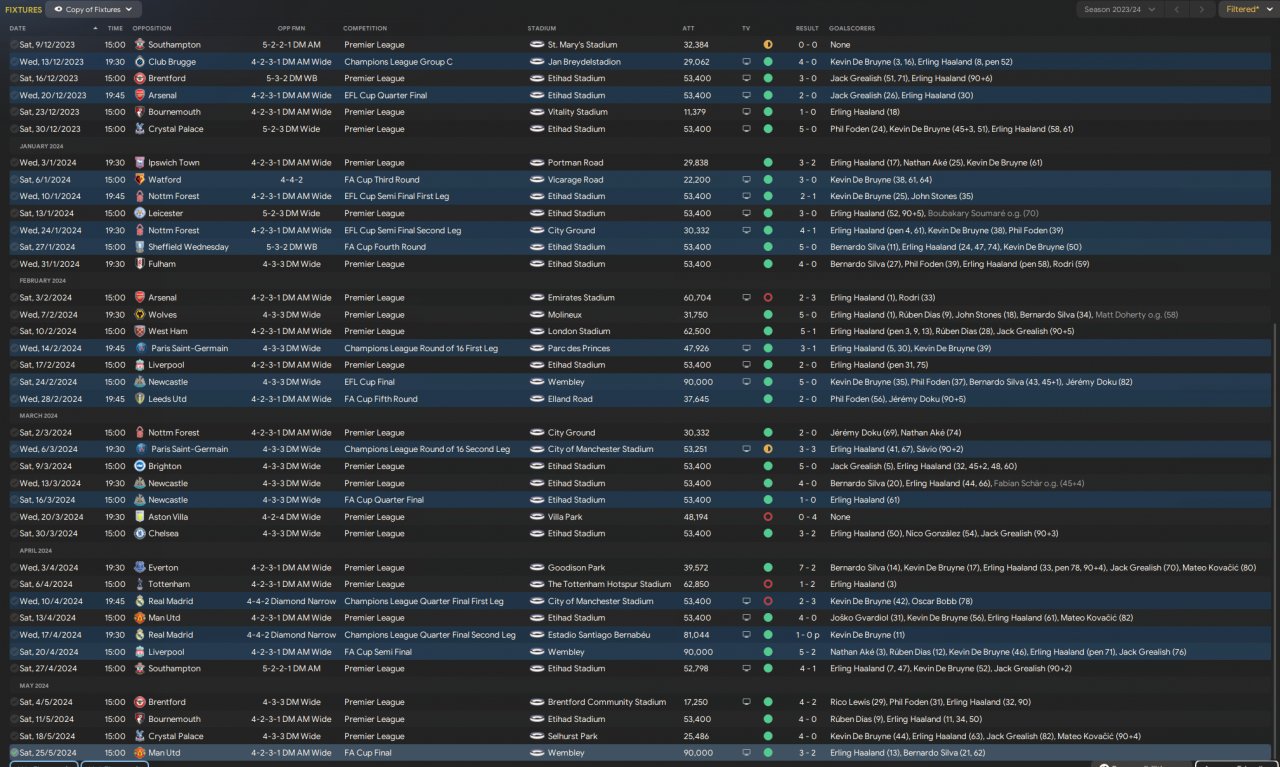Viewport: 1280px width, 767px height.
Task: Go to the next season arrow
Action: 1203,9
